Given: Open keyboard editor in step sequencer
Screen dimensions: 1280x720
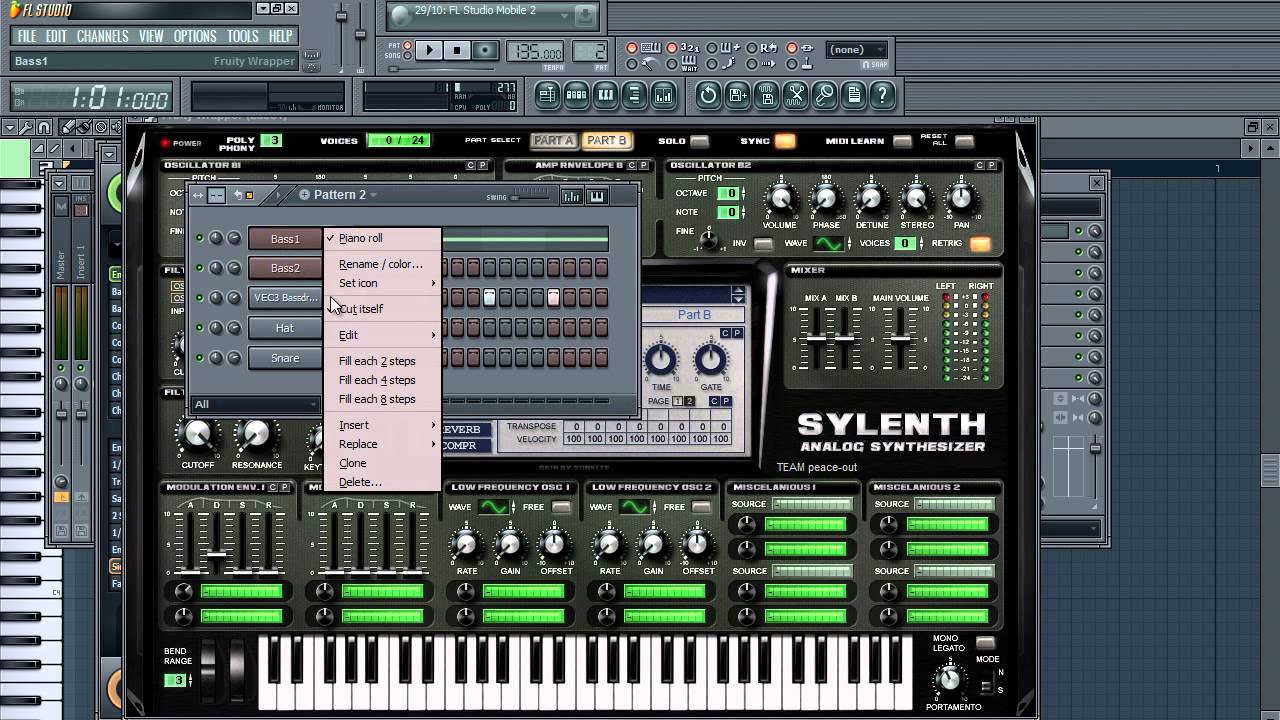Looking at the screenshot, I should (597, 196).
